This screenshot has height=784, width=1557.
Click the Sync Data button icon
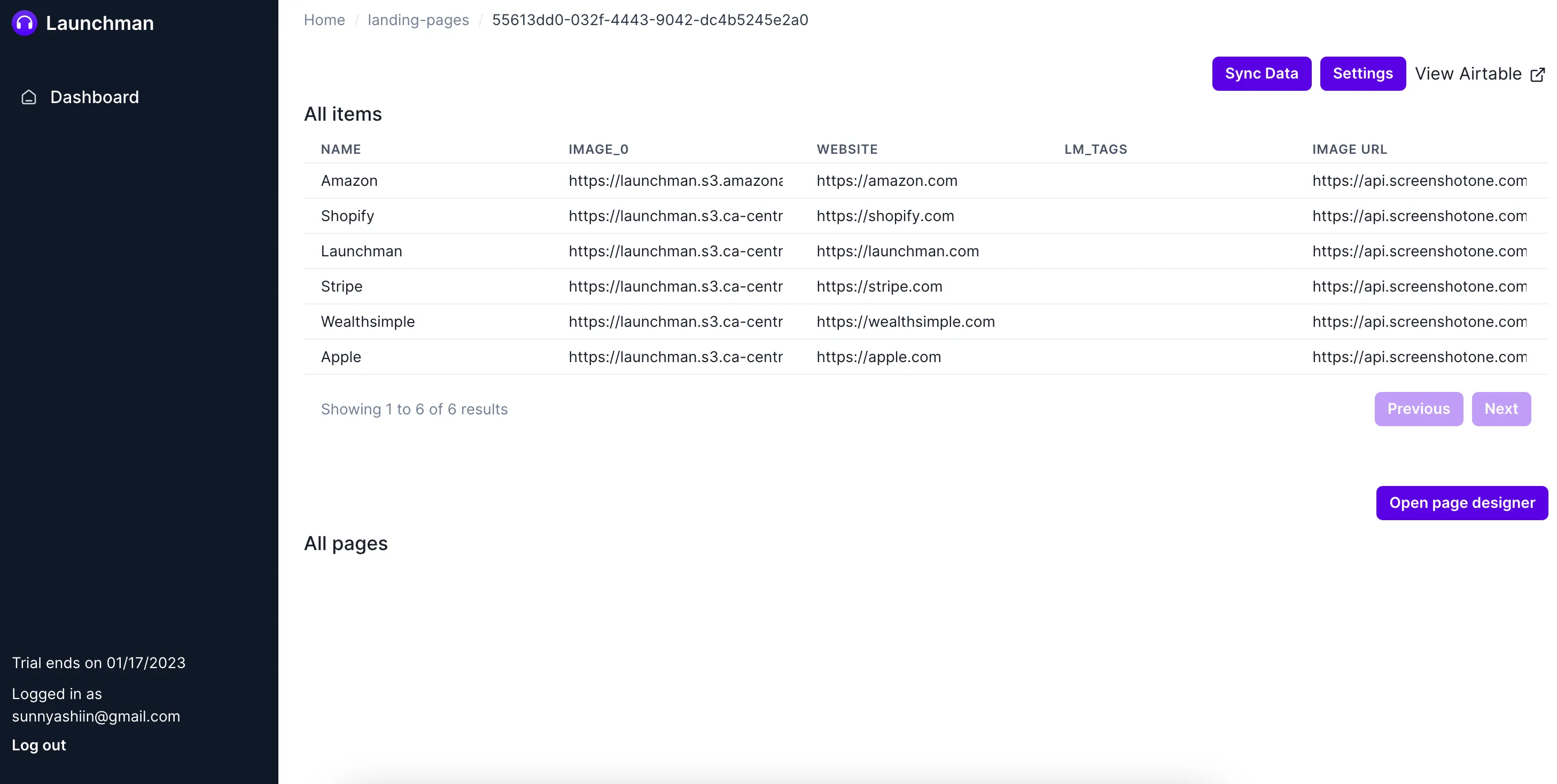pos(1261,73)
